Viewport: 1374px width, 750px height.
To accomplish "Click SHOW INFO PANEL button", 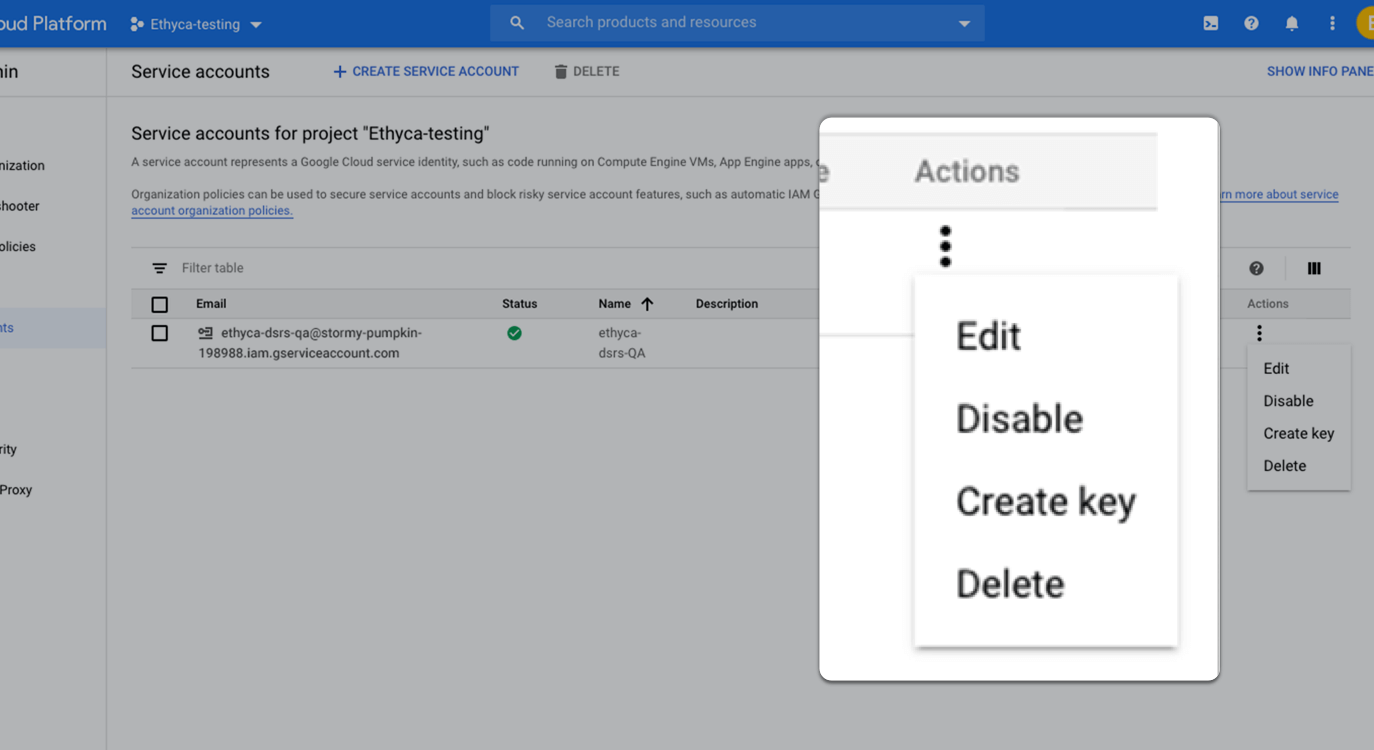I will click(x=1320, y=72).
